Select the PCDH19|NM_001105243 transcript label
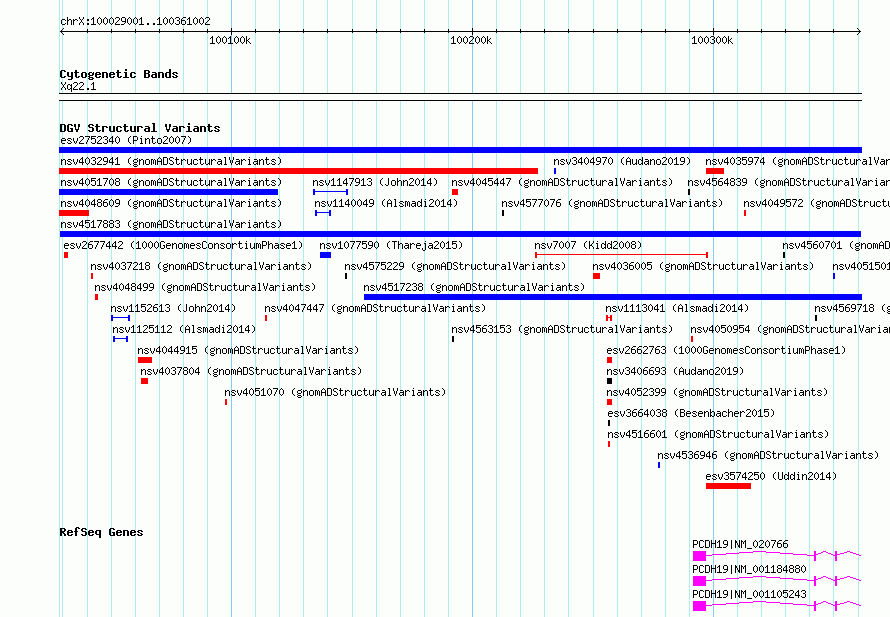 point(749,594)
